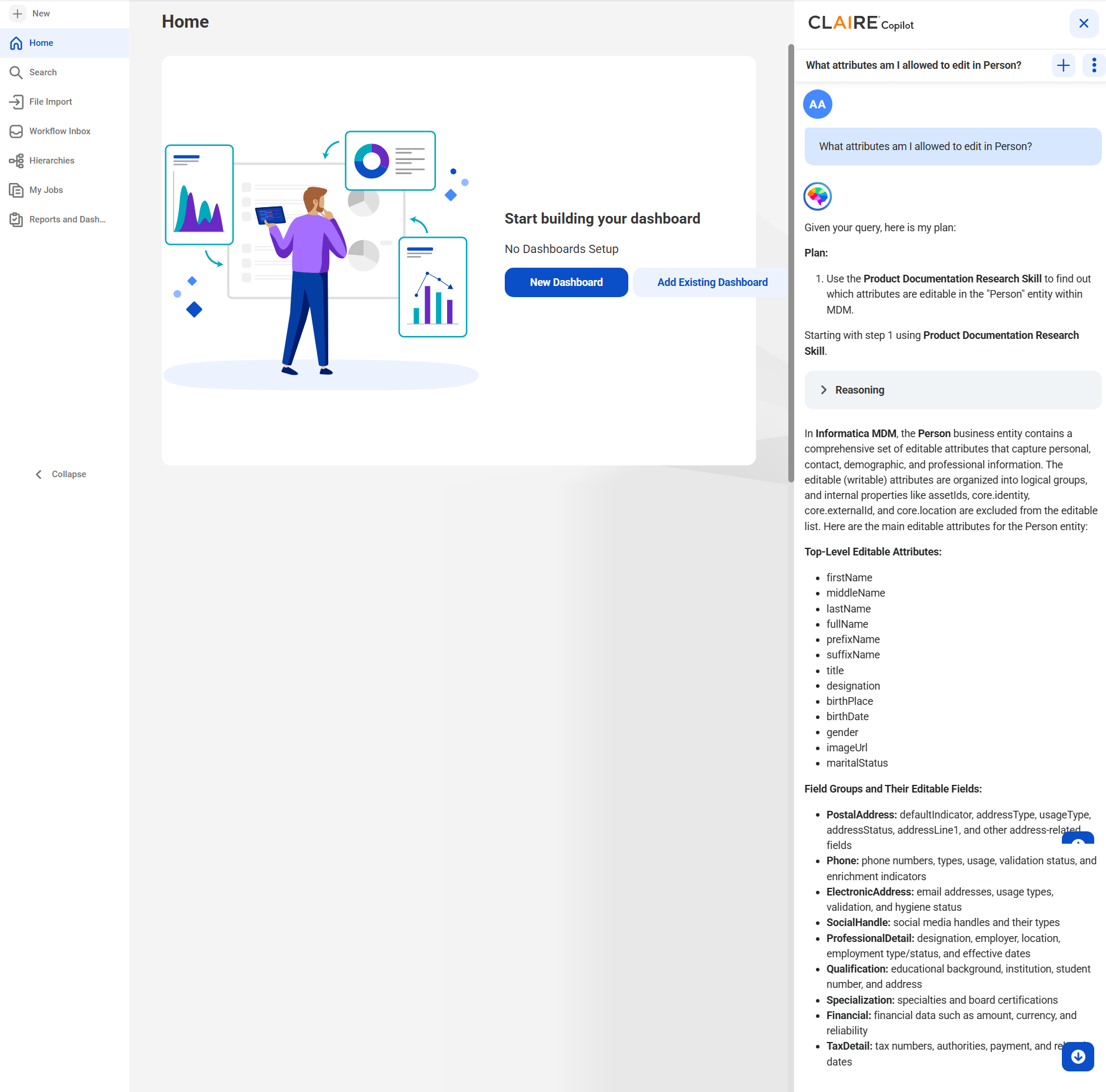
Task: Expand the Reasoning section
Action: click(x=952, y=390)
